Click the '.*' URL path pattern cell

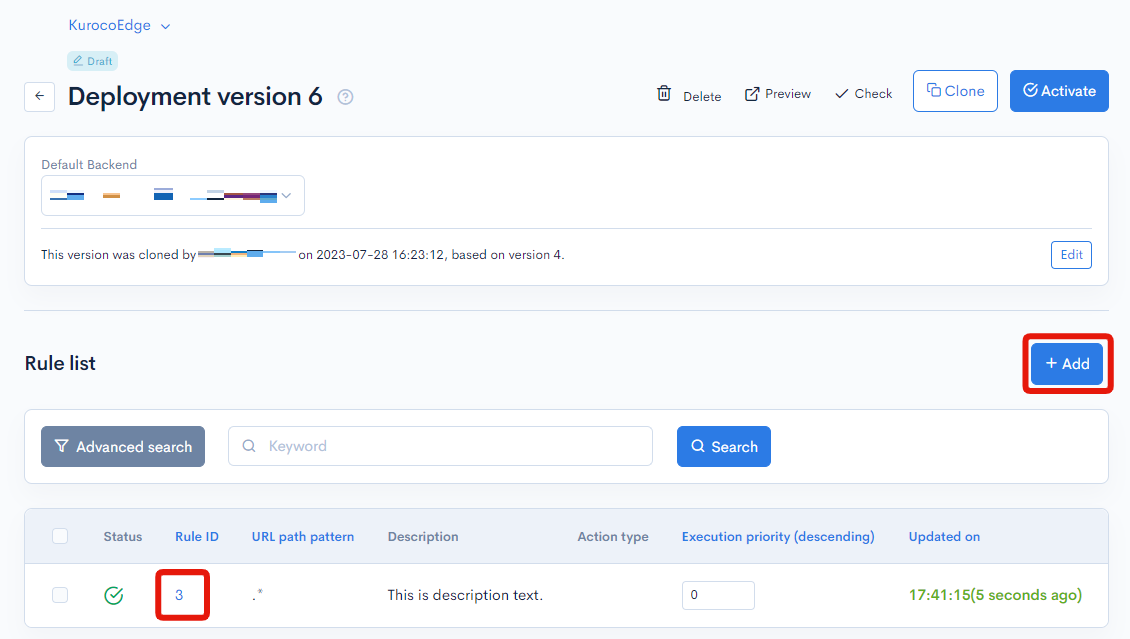[x=257, y=594]
